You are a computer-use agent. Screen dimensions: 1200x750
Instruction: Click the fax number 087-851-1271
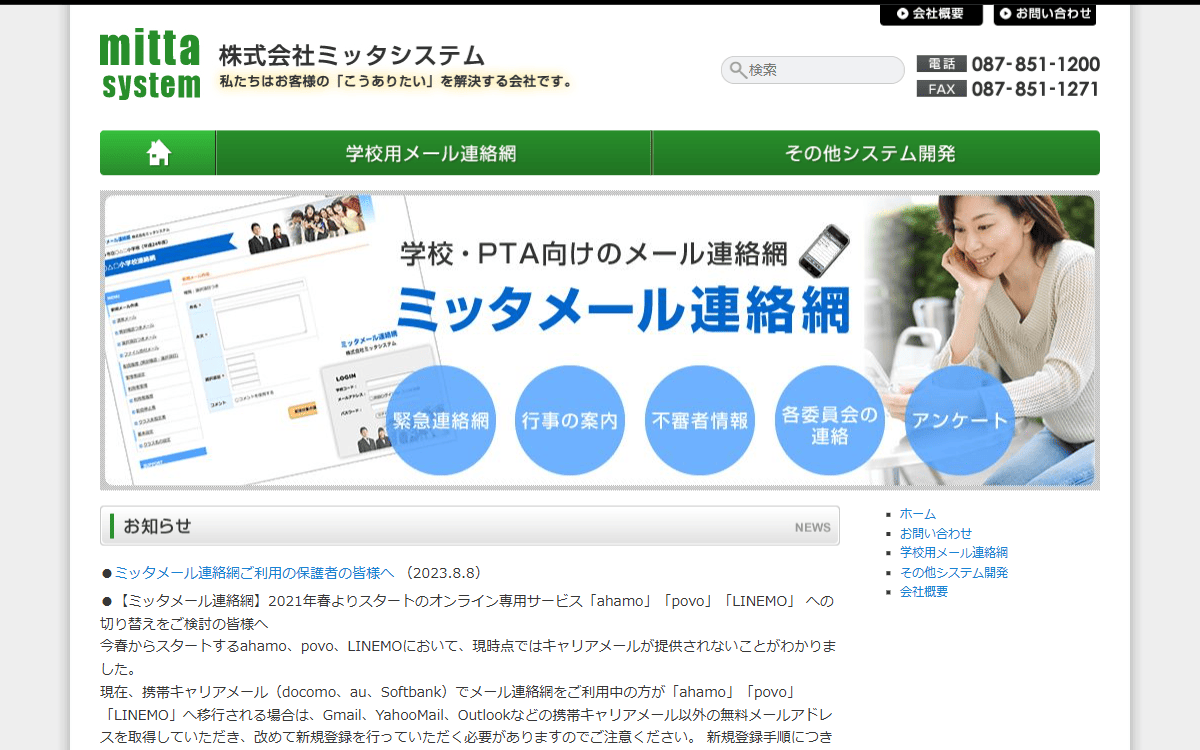click(1036, 89)
